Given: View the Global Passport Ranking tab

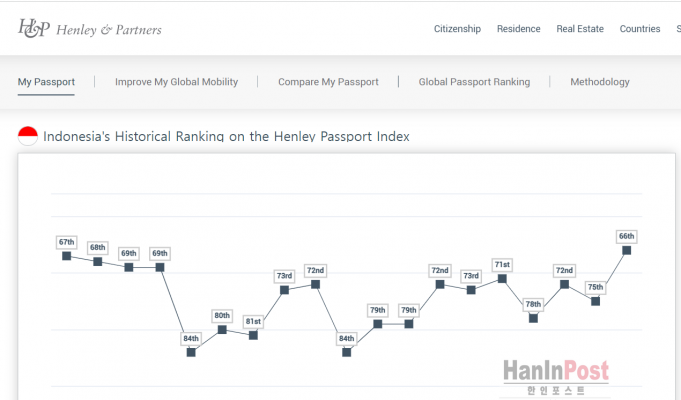Looking at the screenshot, I should pos(474,82).
